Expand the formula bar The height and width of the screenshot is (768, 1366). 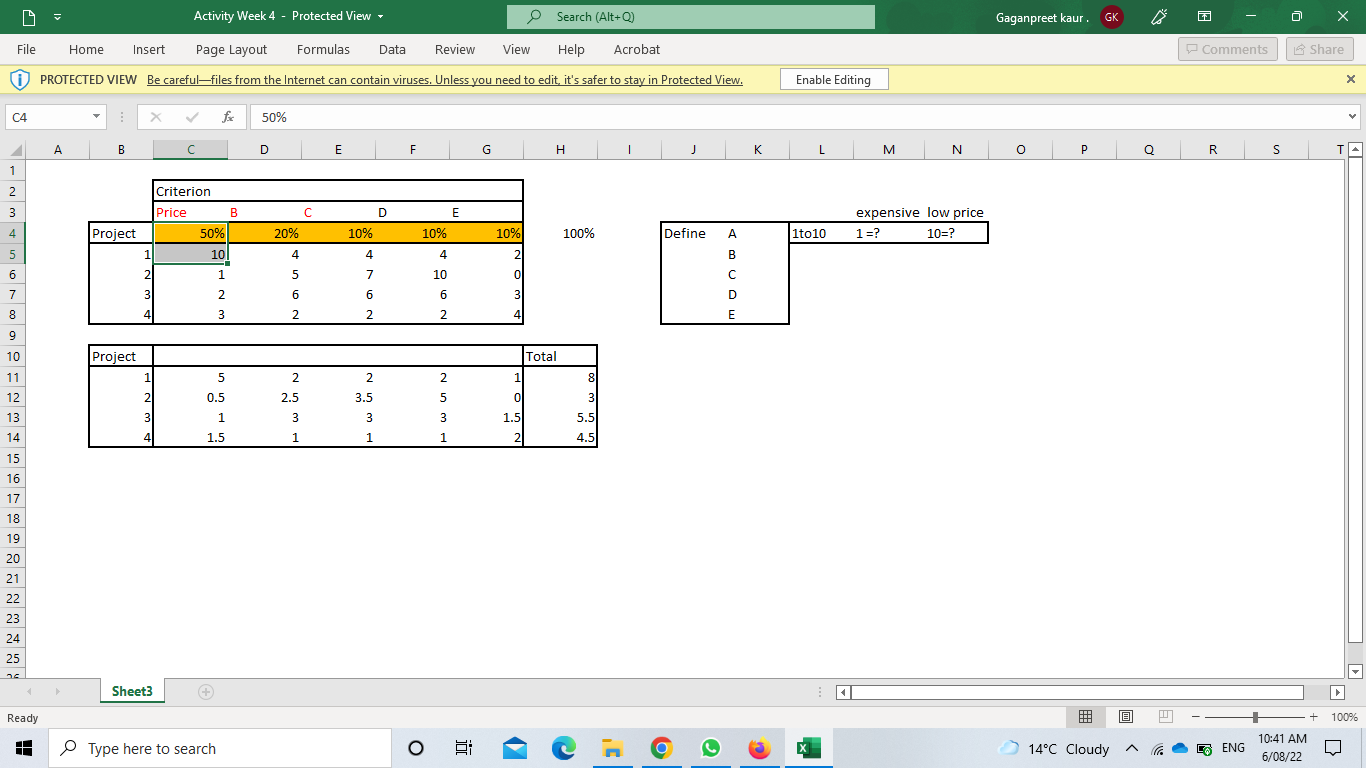1354,117
